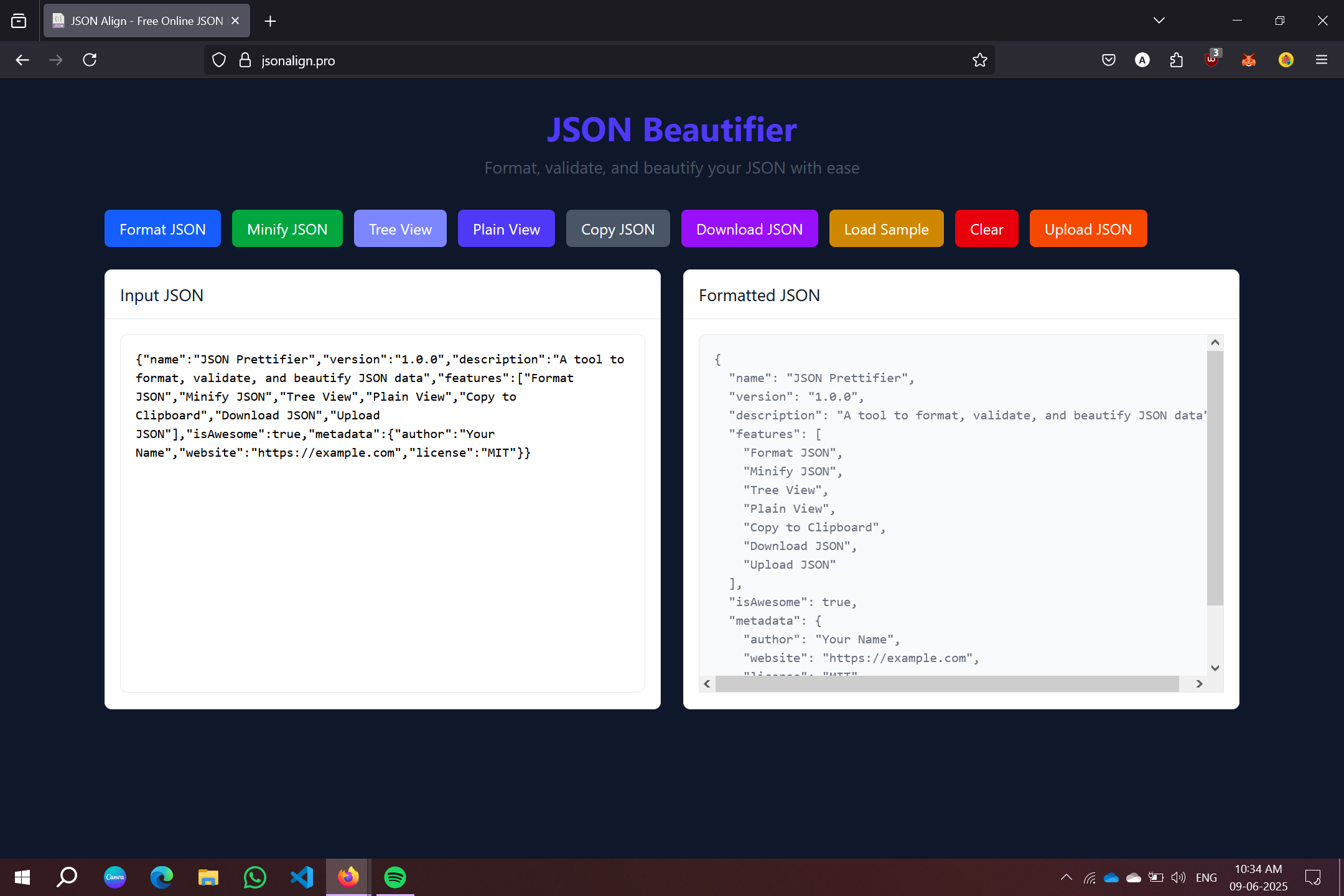Click the ENG language indicator
This screenshot has height=896, width=1344.
coord(1206,877)
